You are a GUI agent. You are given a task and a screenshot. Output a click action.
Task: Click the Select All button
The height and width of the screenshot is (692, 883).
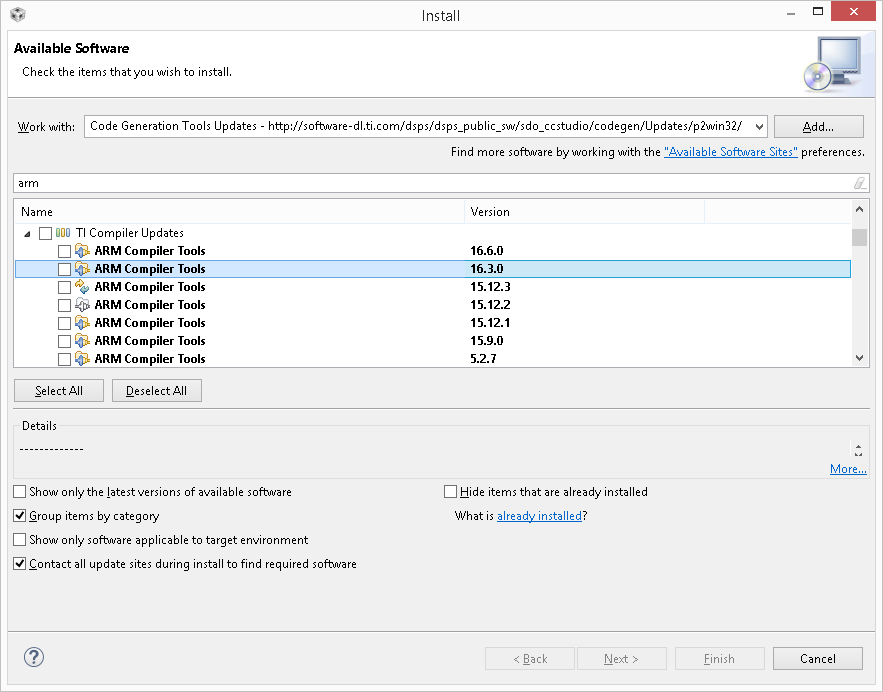click(x=59, y=391)
